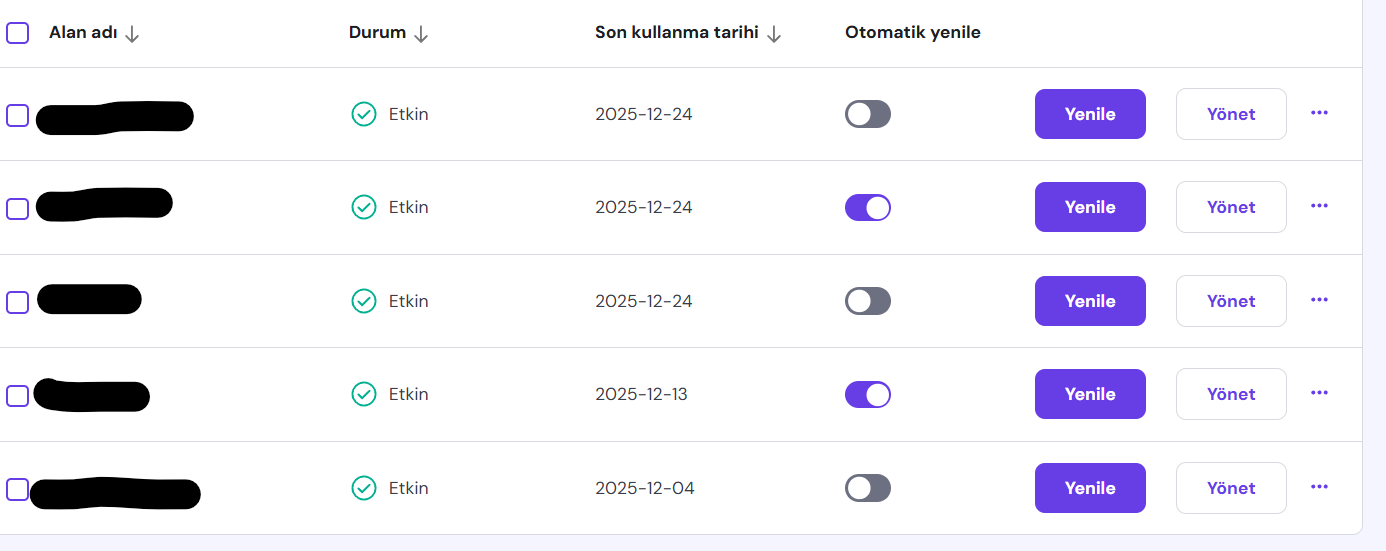Viewport: 1386px width, 551px height.
Task: Click sort arrow next to Son kullanma tarihi
Action: [x=773, y=34]
